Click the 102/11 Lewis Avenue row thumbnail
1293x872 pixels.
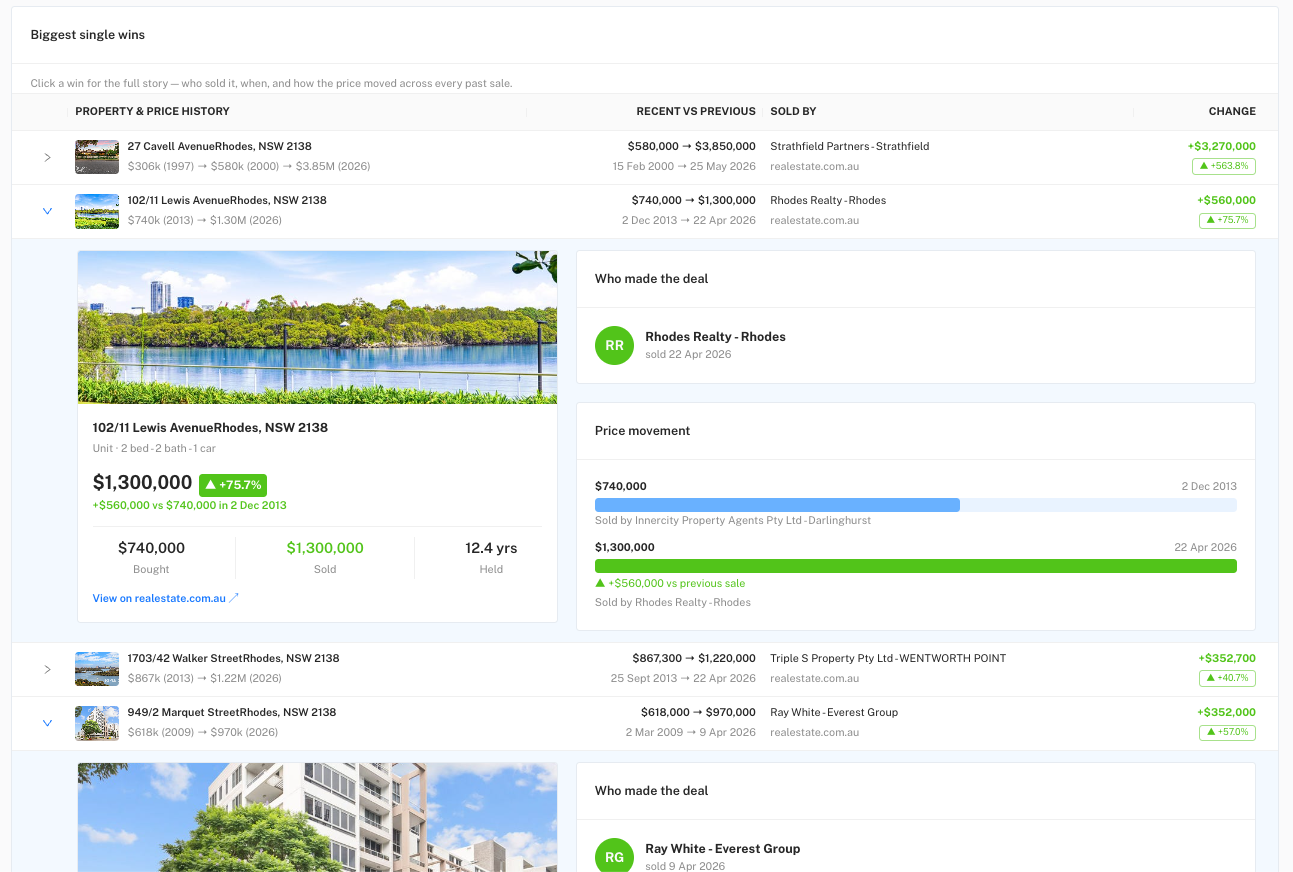[x=97, y=211]
